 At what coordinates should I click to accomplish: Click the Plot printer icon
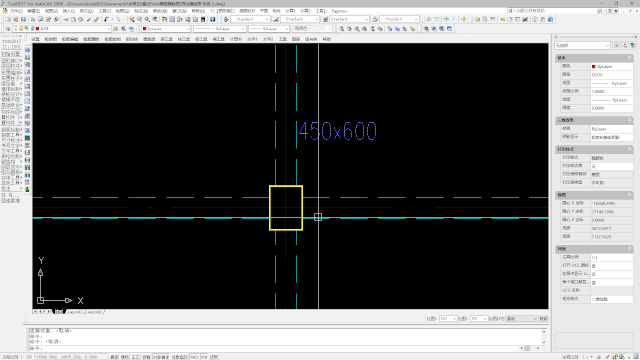tap(33, 19)
